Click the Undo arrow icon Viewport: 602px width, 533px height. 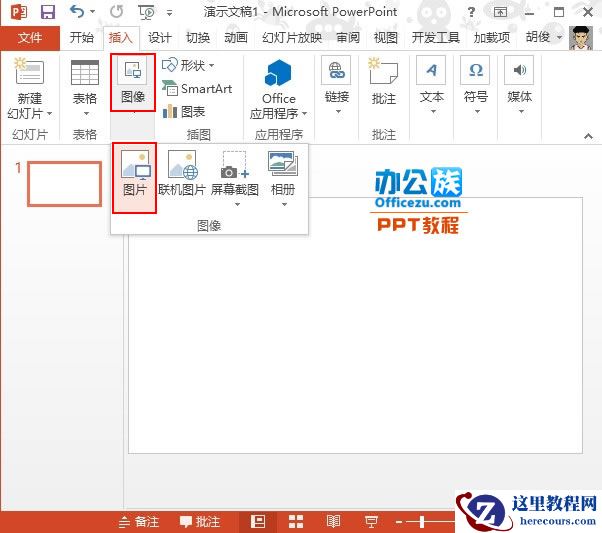tap(77, 12)
